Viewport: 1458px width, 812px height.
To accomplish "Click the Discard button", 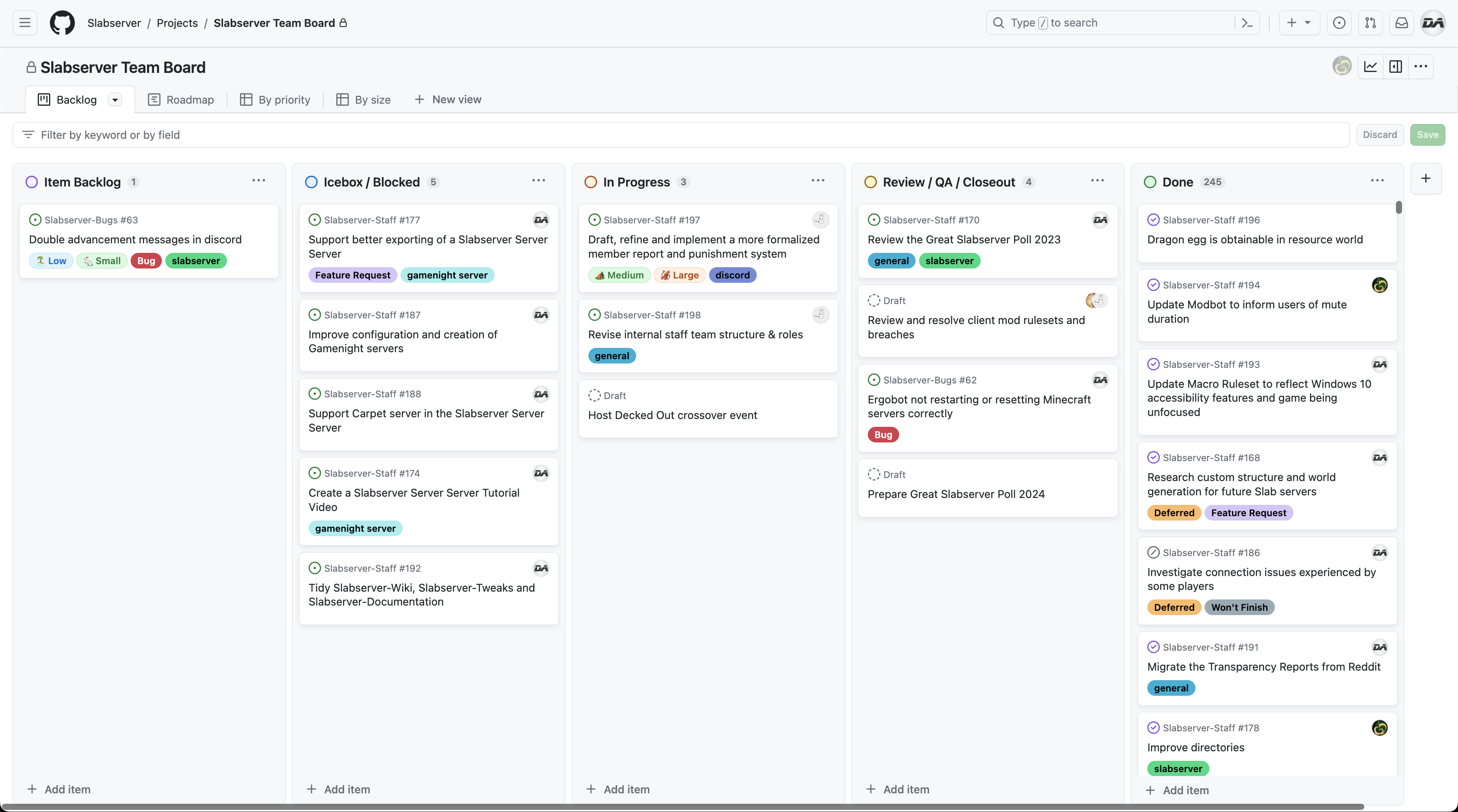I will click(x=1379, y=134).
